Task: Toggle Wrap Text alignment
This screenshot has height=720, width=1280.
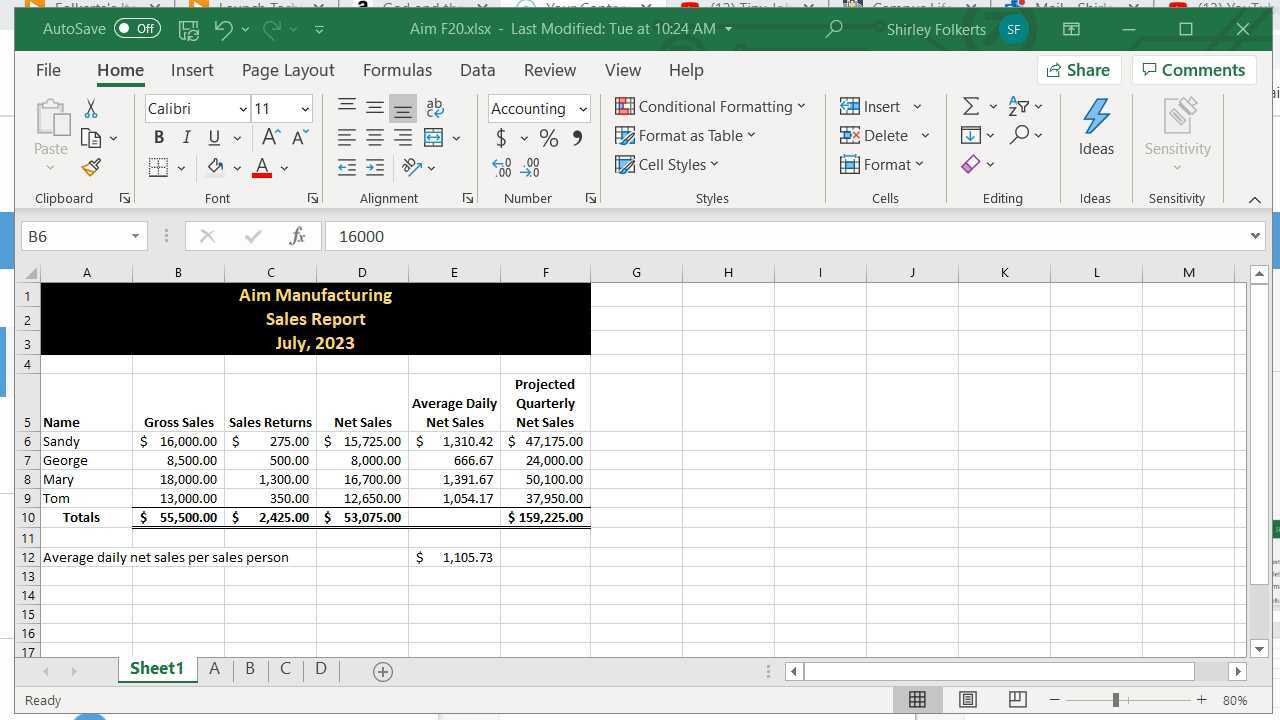Action: click(x=434, y=107)
